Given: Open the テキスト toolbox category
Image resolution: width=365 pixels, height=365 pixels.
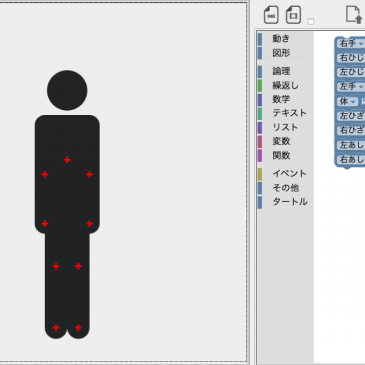Looking at the screenshot, I should 285,113.
